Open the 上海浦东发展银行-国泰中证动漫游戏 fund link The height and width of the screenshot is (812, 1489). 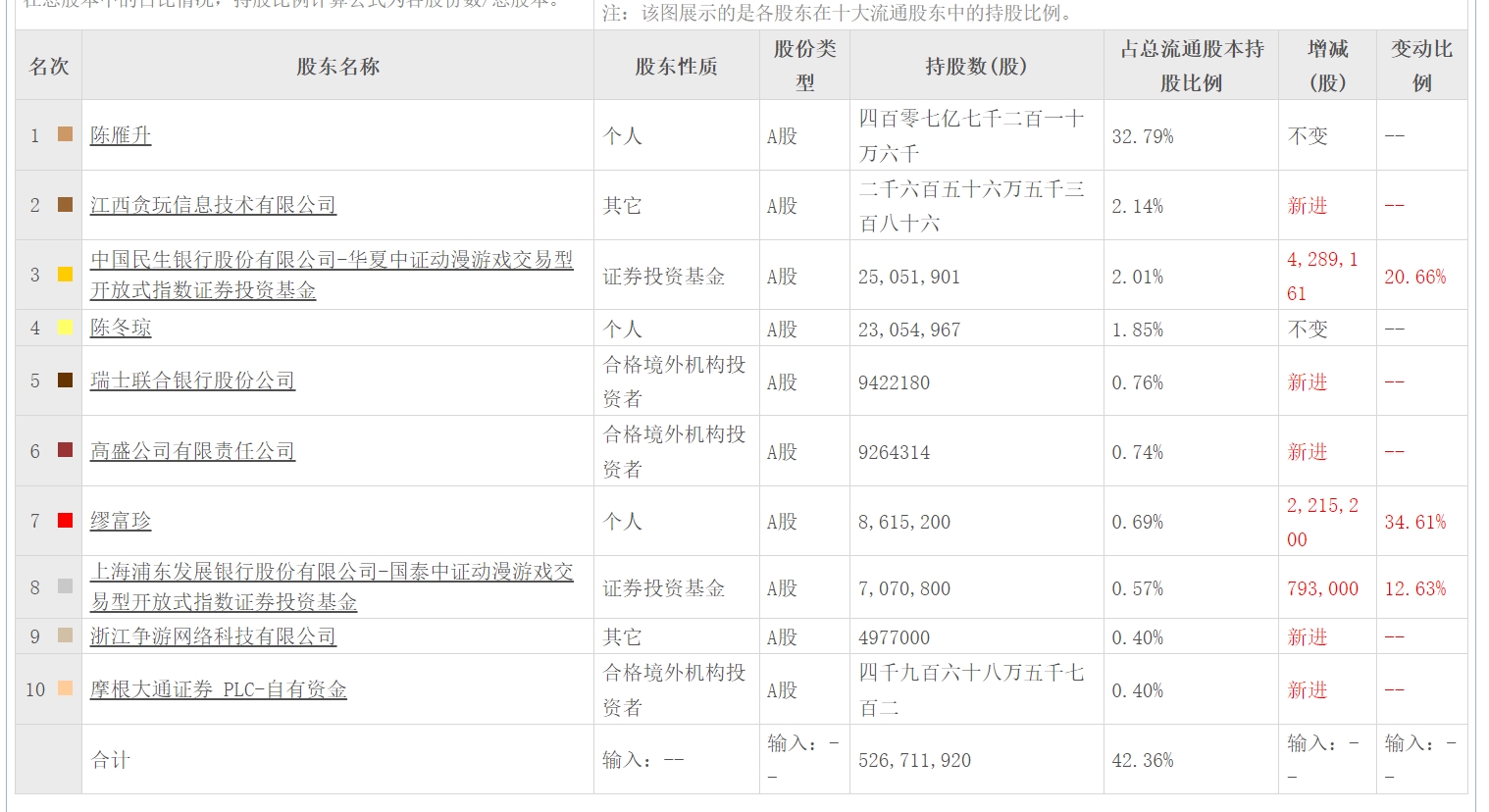pyautogui.click(x=332, y=586)
